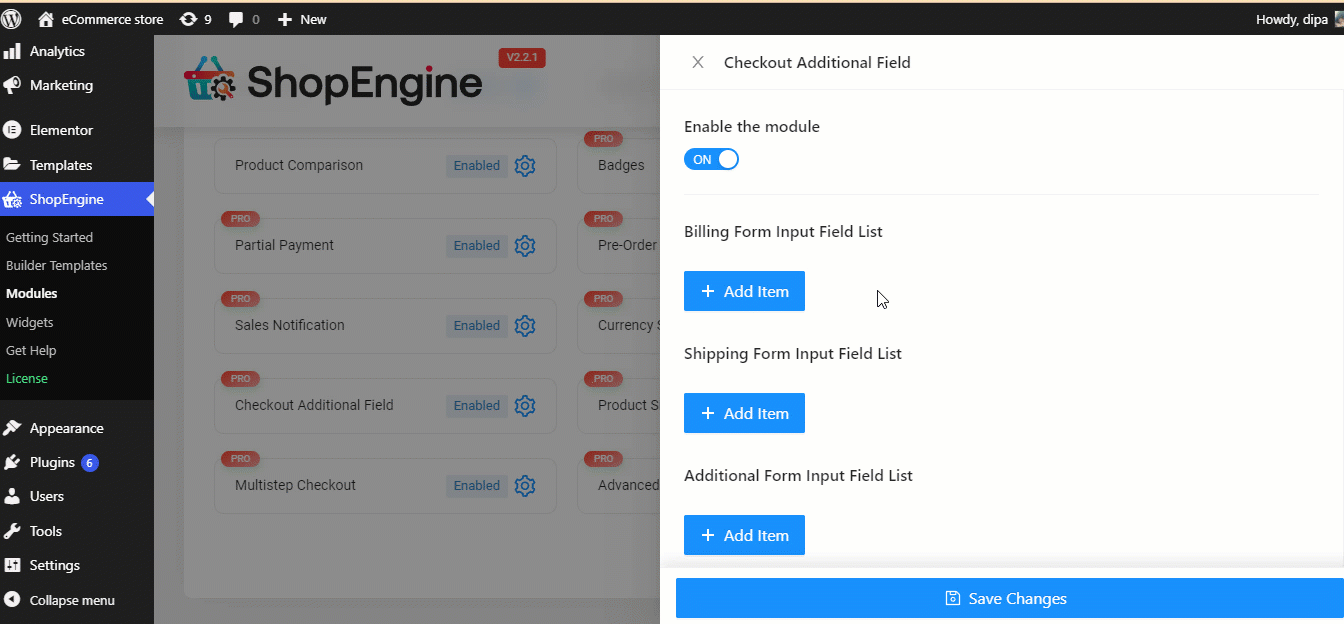Image resolution: width=1344 pixels, height=624 pixels.
Task: Click Enabled badge for Product Comparison
Action: click(476, 166)
